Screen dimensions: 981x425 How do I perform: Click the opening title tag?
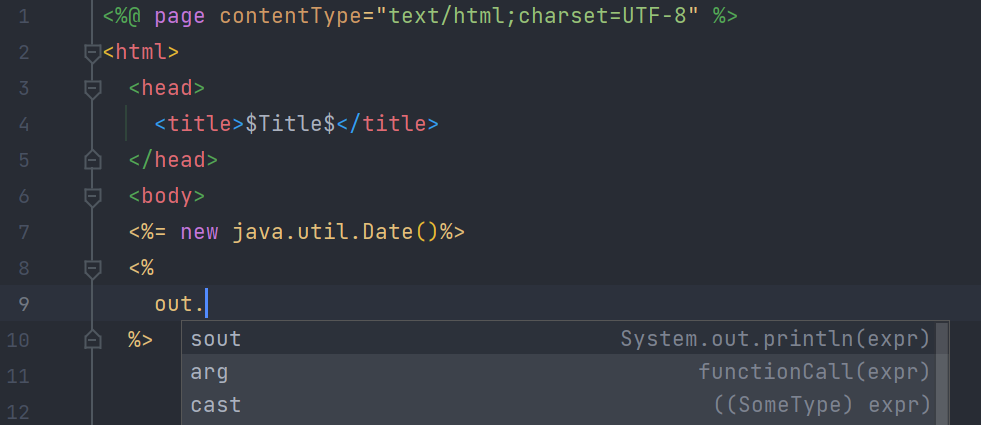pyautogui.click(x=200, y=125)
